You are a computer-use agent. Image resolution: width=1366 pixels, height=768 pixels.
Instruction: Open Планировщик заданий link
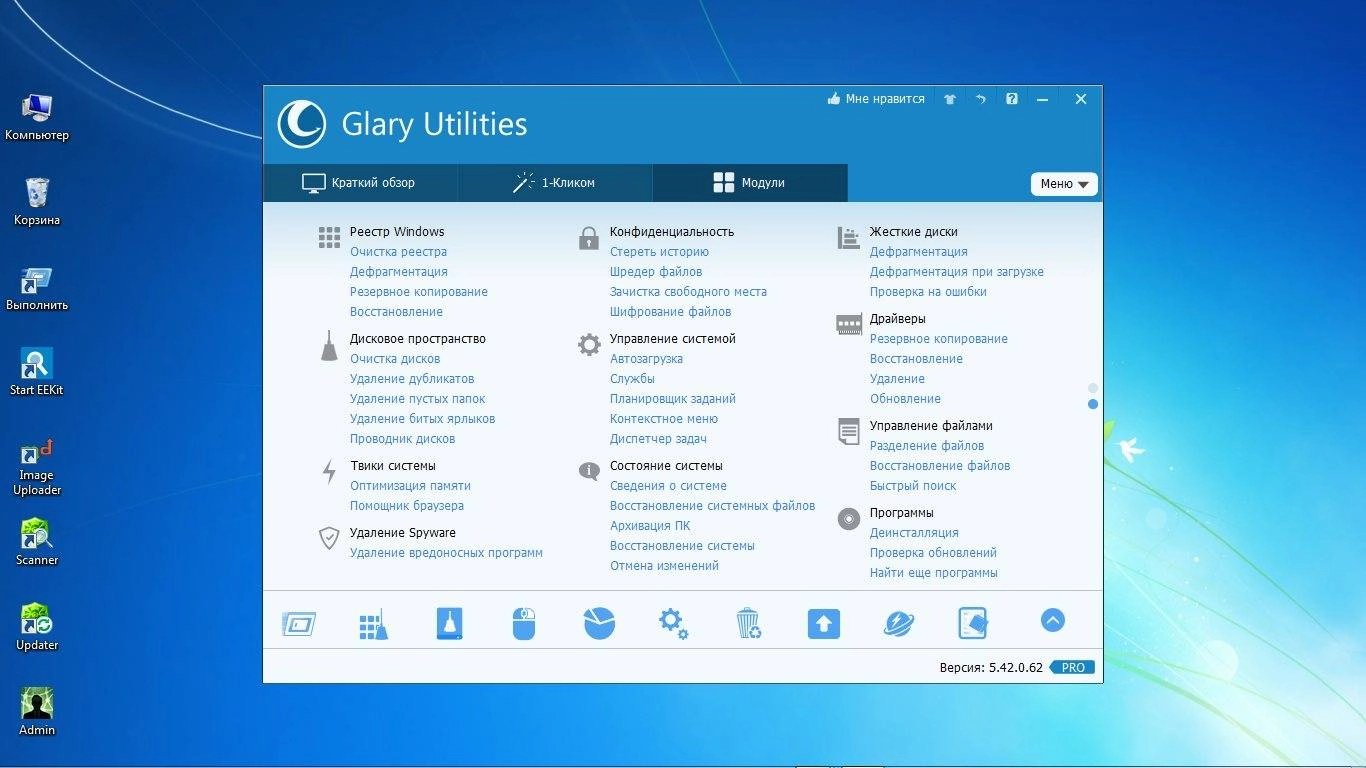673,399
